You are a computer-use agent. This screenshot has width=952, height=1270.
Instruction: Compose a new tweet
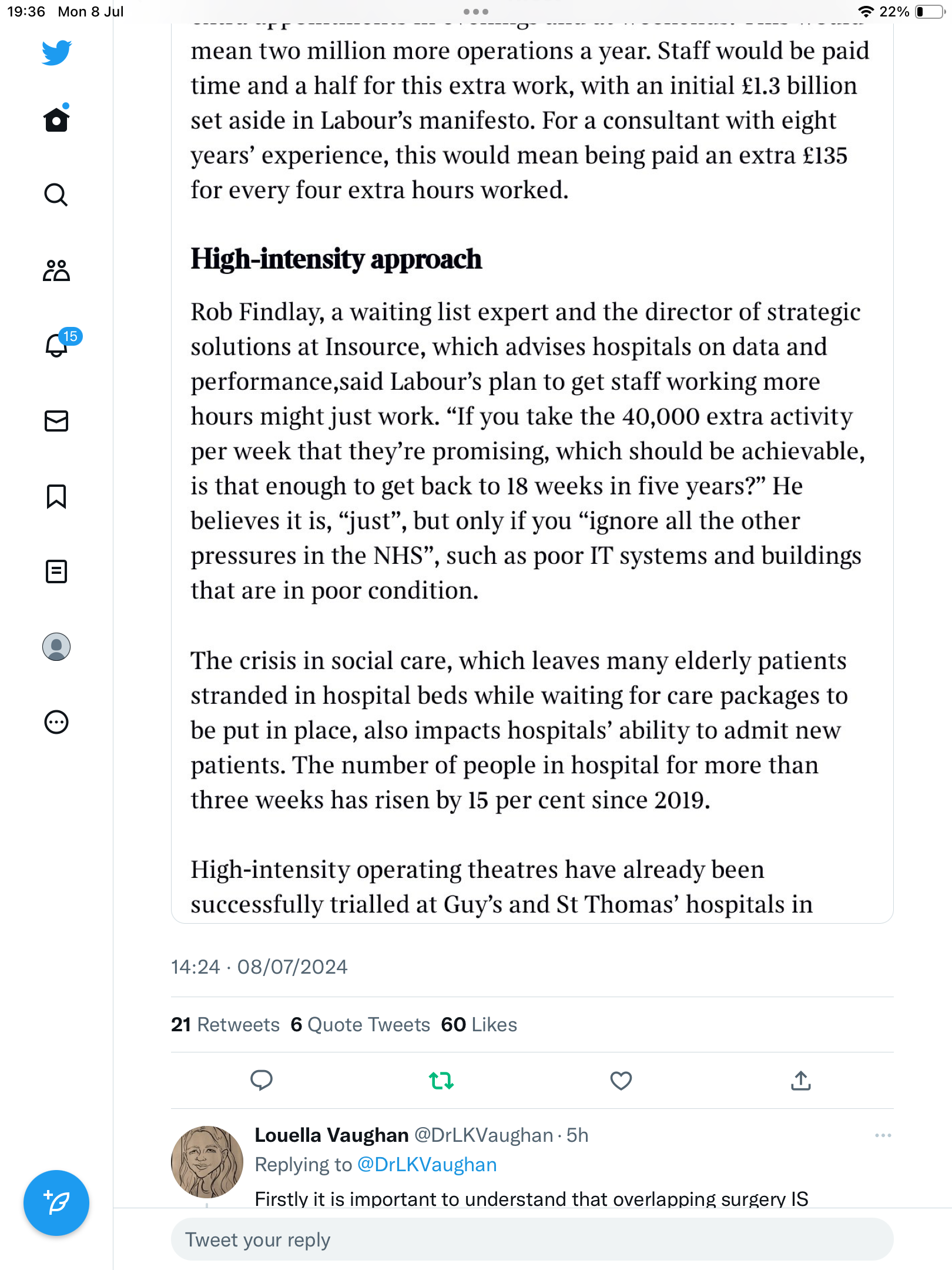(56, 1203)
